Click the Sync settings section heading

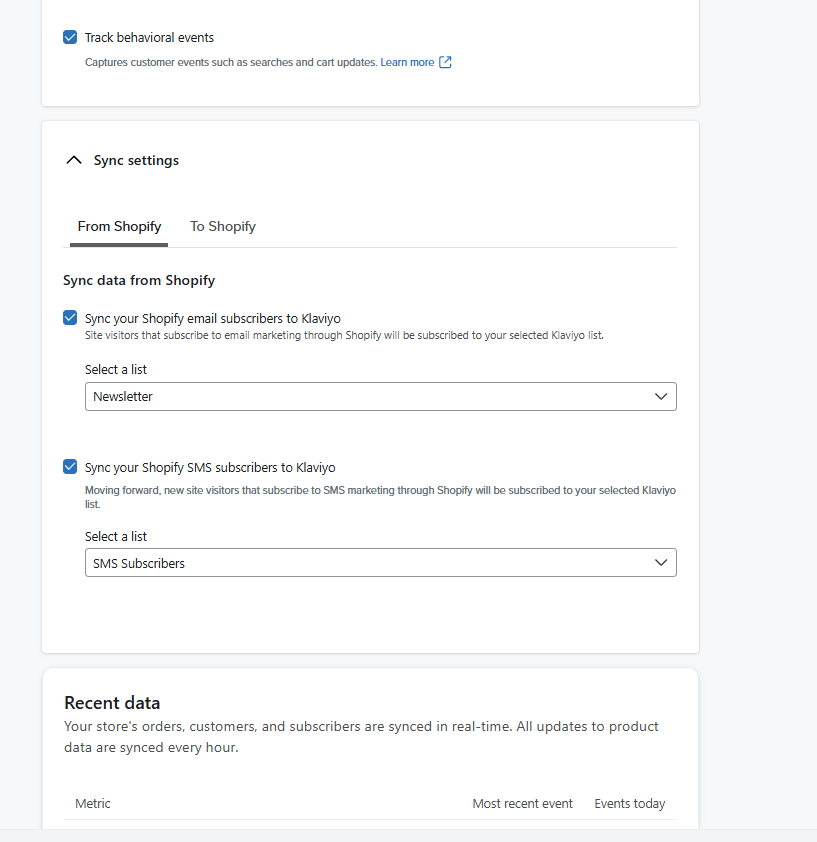[x=136, y=160]
